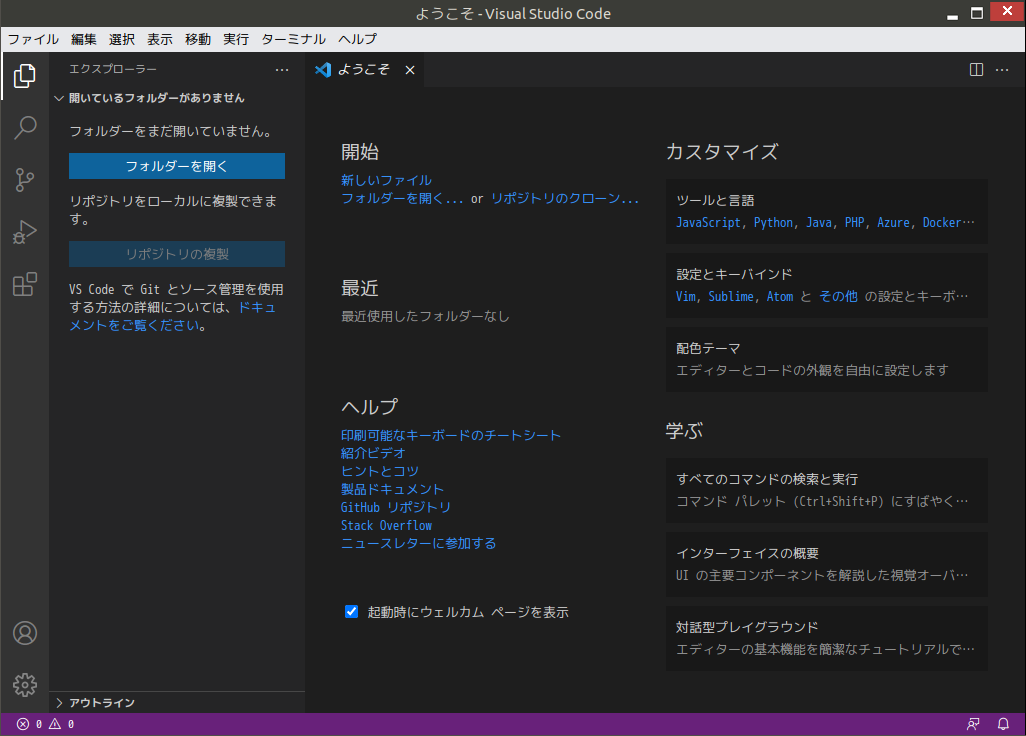
Task: Open the ターミナル menu
Action: (293, 39)
